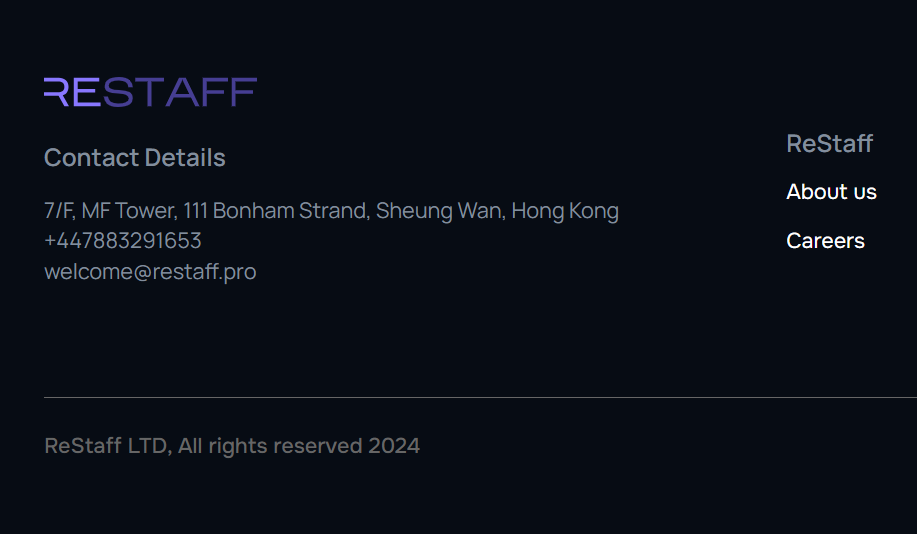Select the Contact Details heading
The height and width of the screenshot is (534, 917).
point(134,158)
